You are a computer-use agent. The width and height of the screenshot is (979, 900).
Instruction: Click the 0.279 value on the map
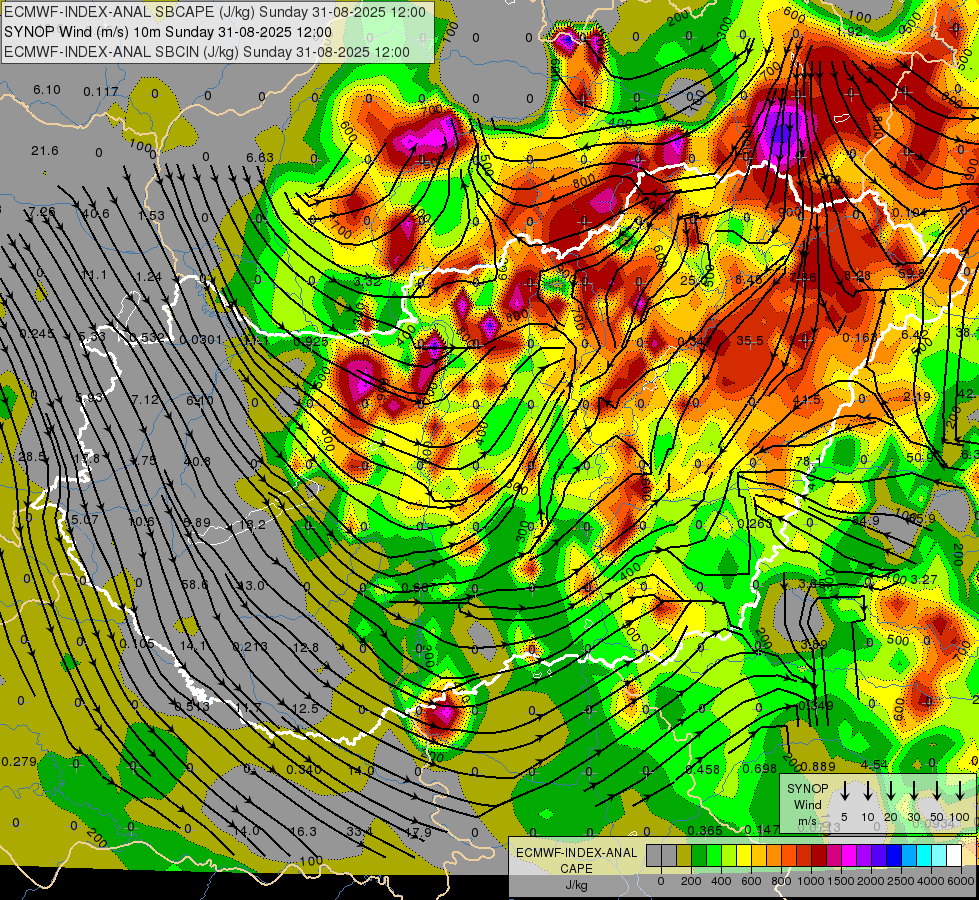click(x=19, y=761)
